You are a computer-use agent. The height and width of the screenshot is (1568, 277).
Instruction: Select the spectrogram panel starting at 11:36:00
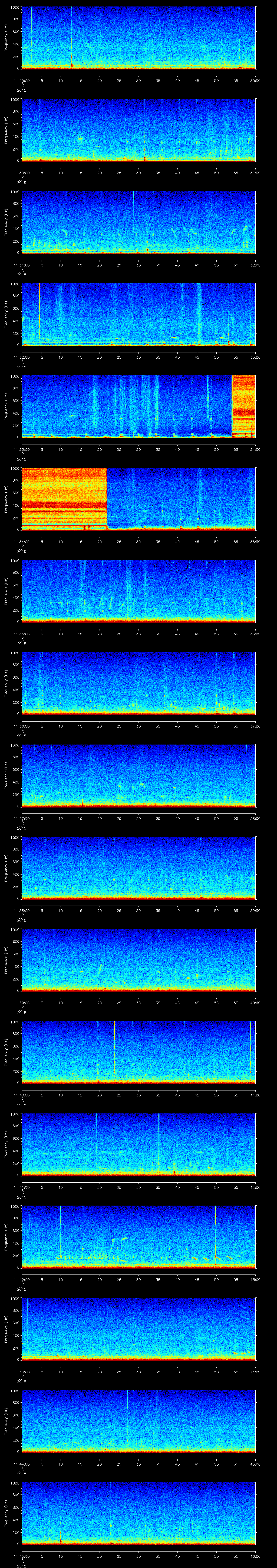(138, 683)
